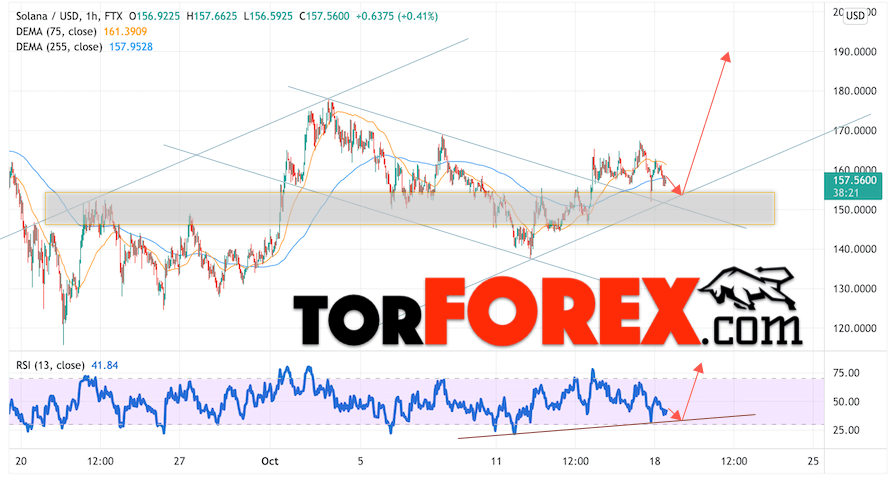Image resolution: width=896 pixels, height=480 pixels.
Task: Click the RSI value 41.84
Action: (x=105, y=365)
